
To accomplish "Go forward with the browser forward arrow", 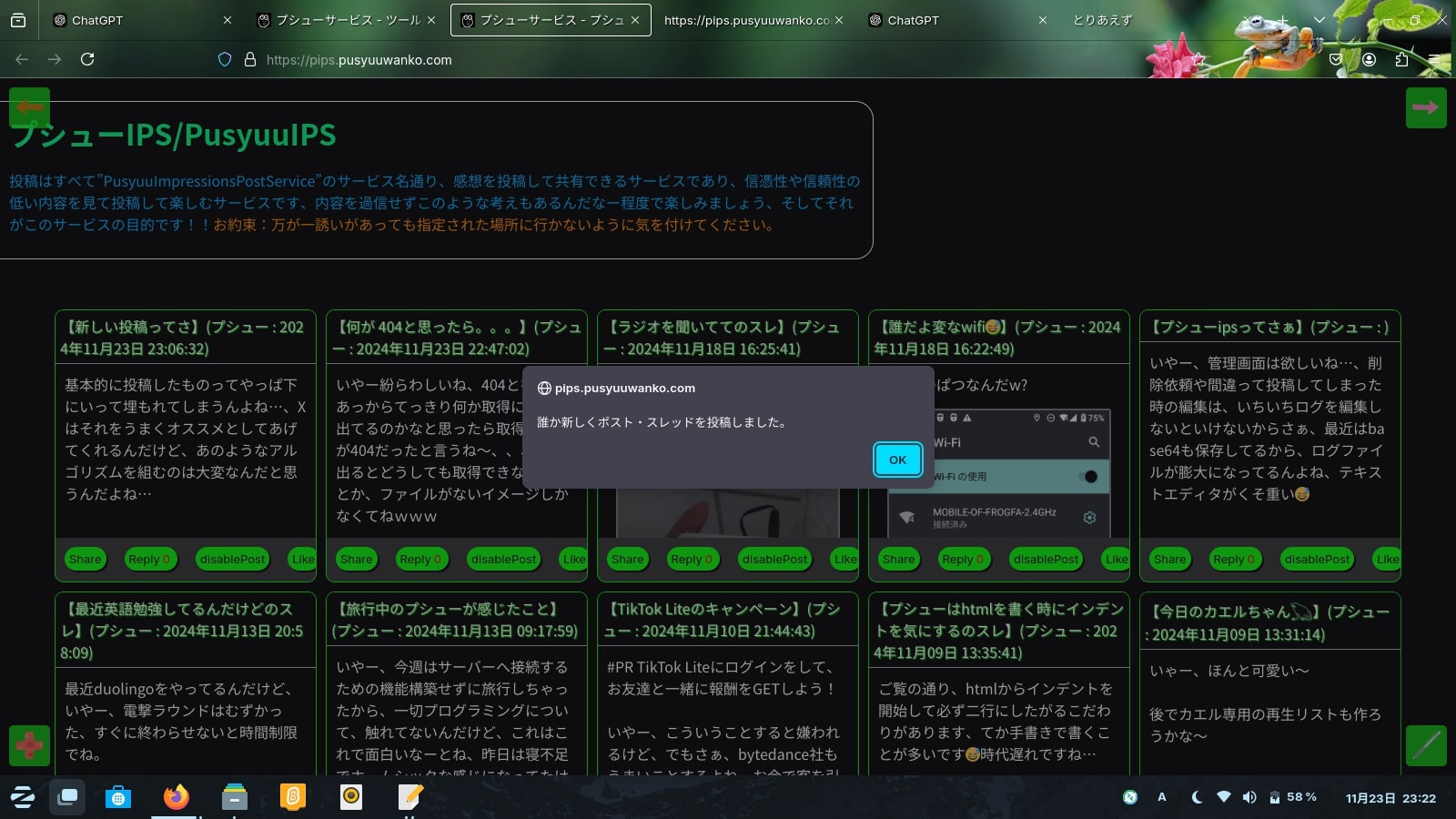I will [55, 59].
